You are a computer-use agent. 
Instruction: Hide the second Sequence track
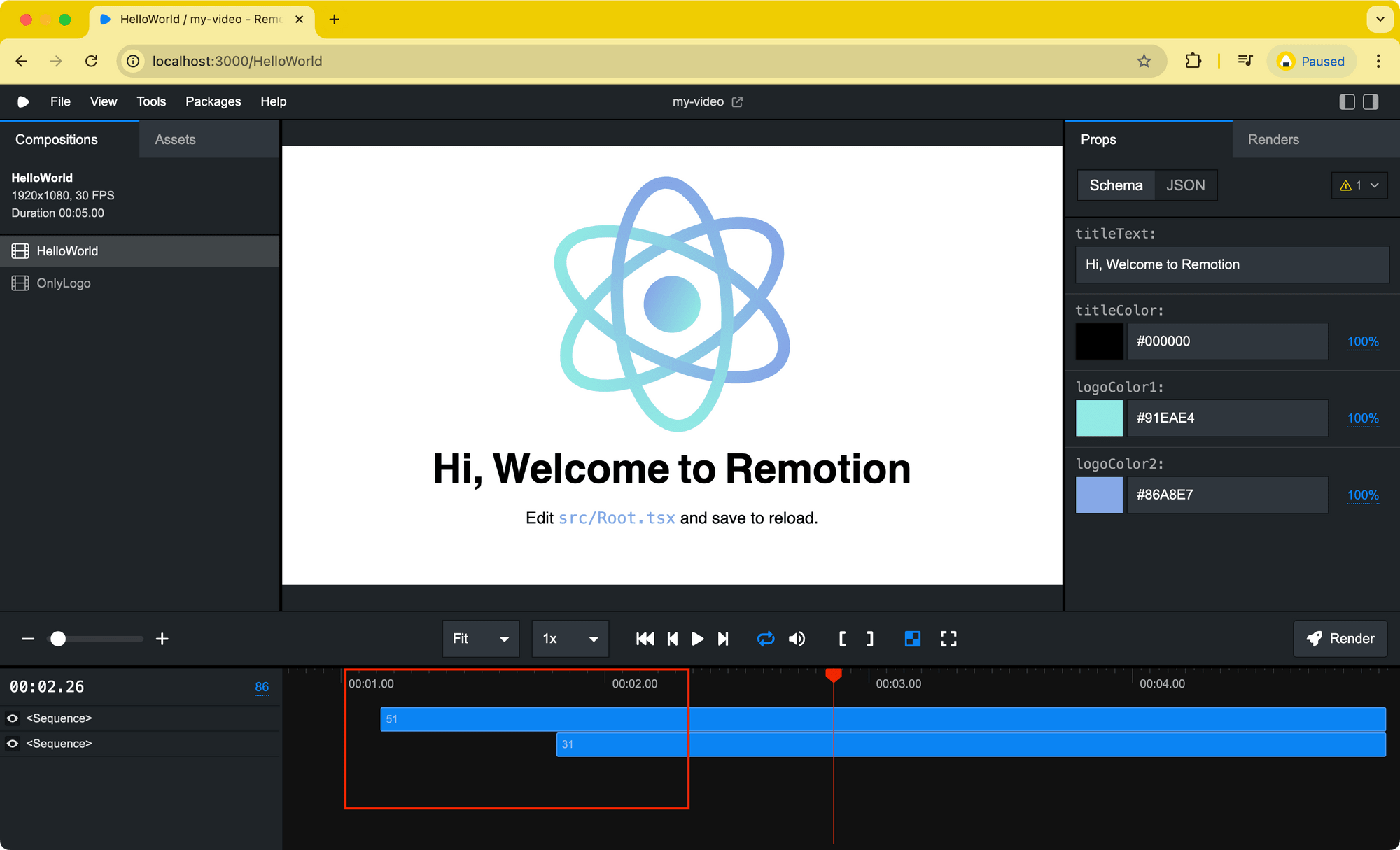click(x=13, y=744)
